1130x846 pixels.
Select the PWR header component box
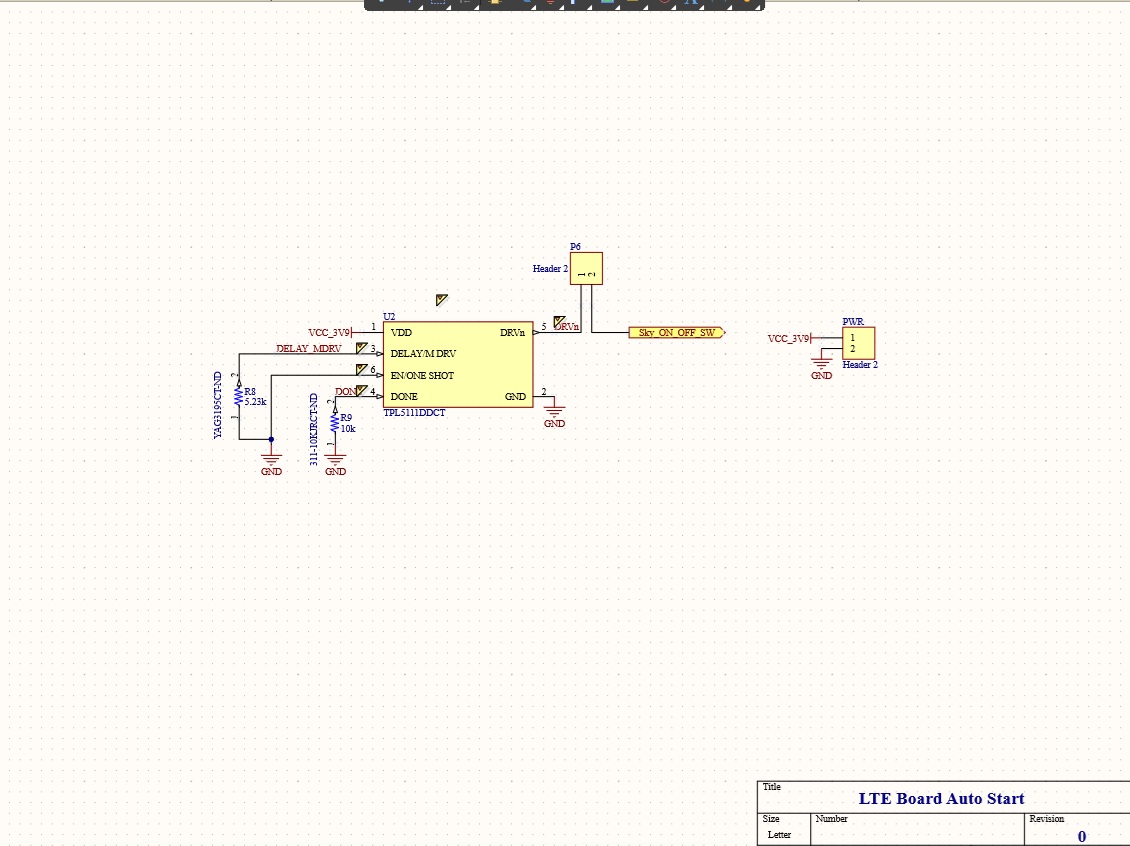coord(858,343)
